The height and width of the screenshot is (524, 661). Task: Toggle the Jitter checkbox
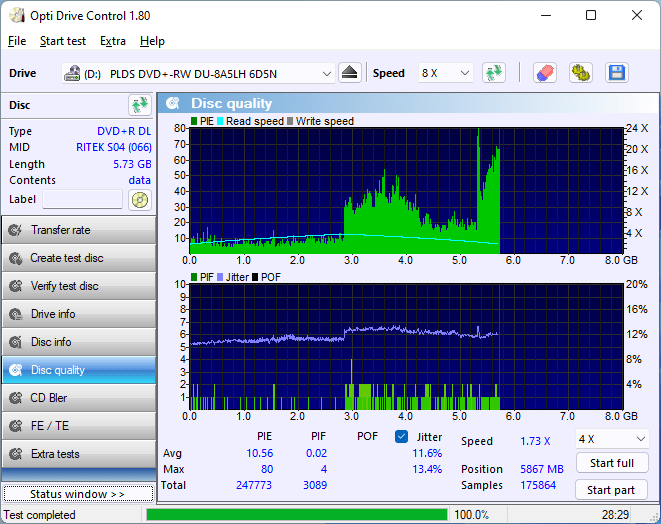(402, 437)
